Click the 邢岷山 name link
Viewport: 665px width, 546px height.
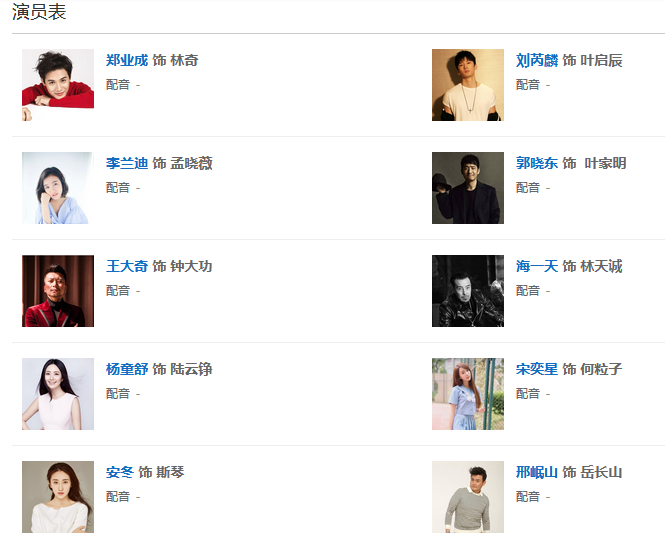pyautogui.click(x=537, y=473)
